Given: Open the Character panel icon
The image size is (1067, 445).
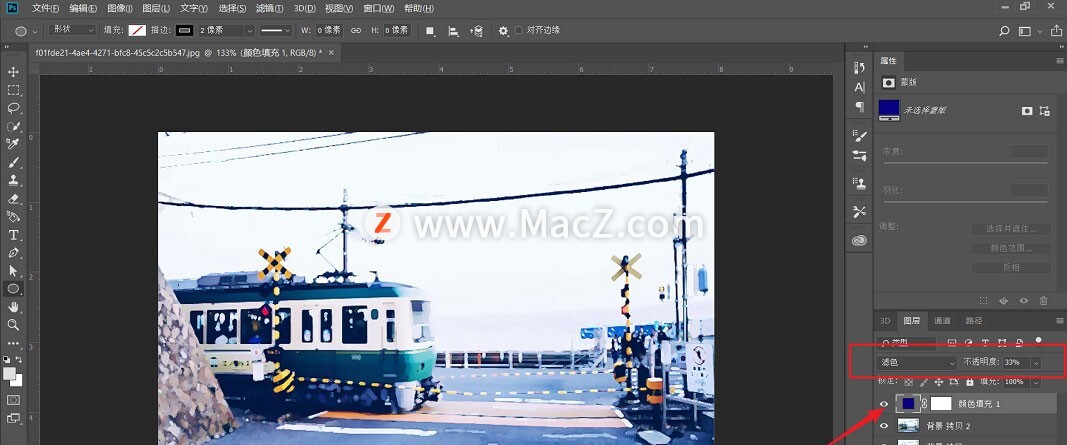Looking at the screenshot, I should pyautogui.click(x=859, y=87).
